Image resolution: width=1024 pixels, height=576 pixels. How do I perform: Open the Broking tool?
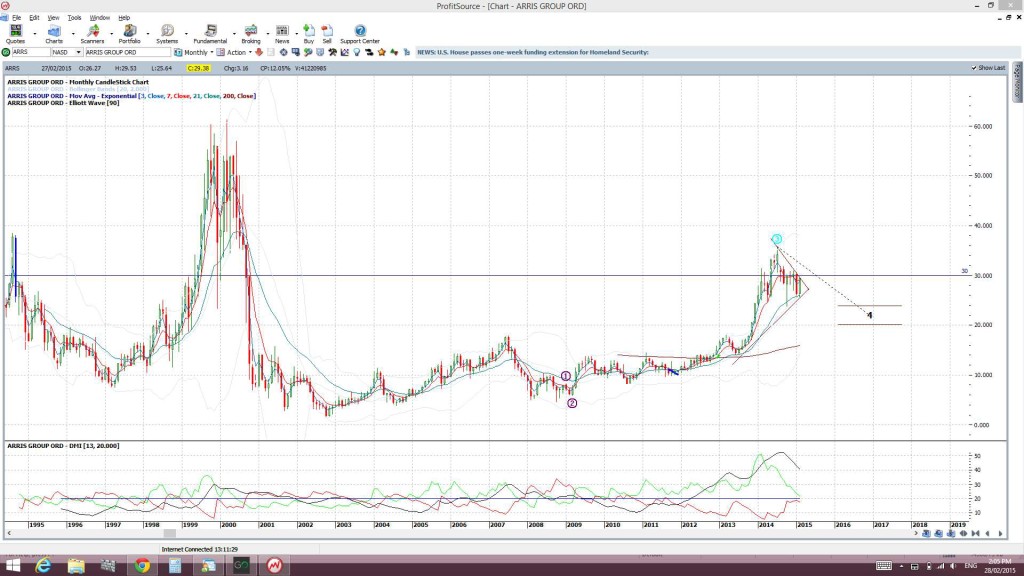click(251, 34)
